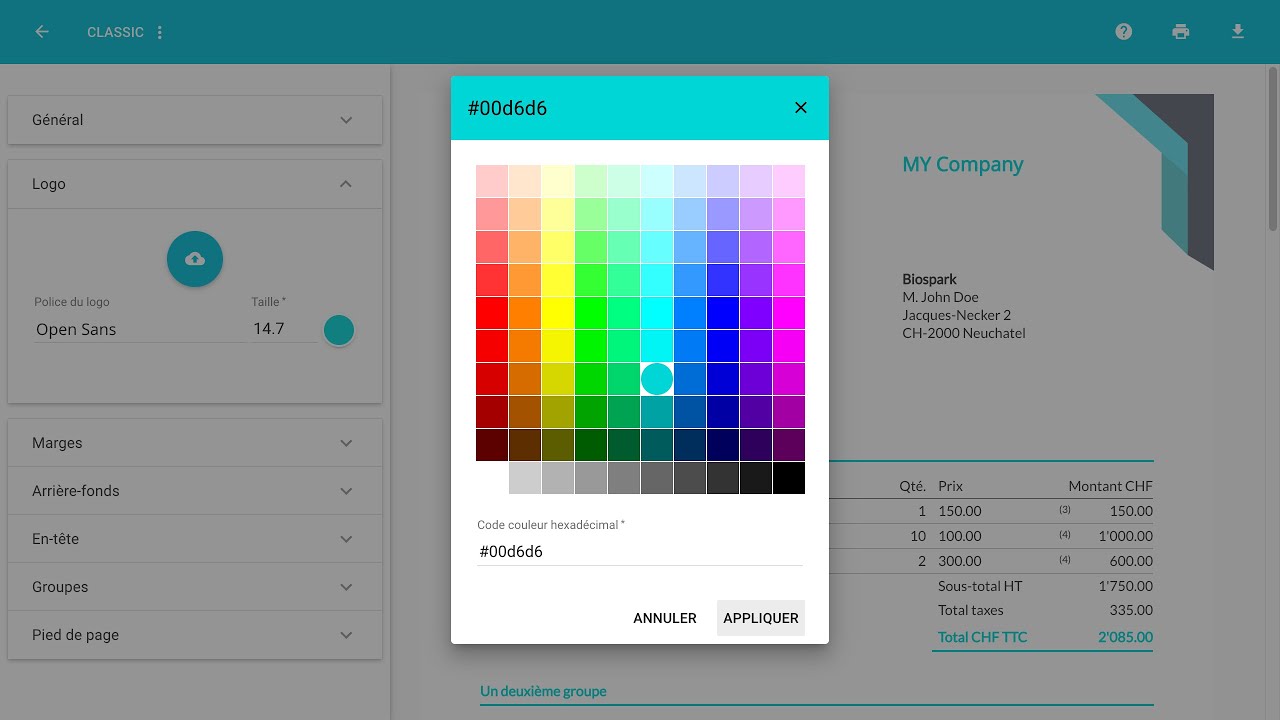Pick the magenta swatch
1280x720 pixels.
point(789,313)
